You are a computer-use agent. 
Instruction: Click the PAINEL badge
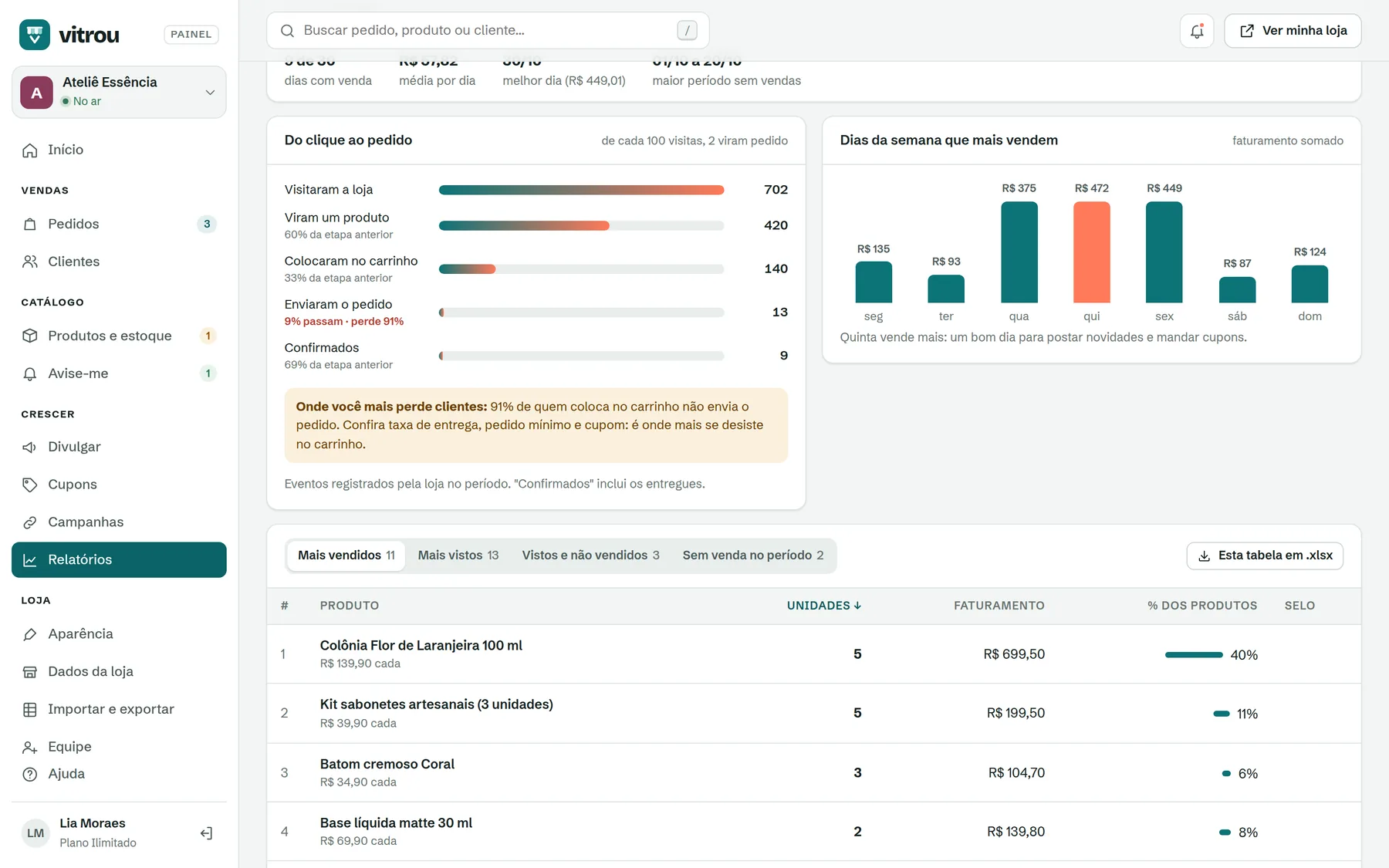[191, 35]
